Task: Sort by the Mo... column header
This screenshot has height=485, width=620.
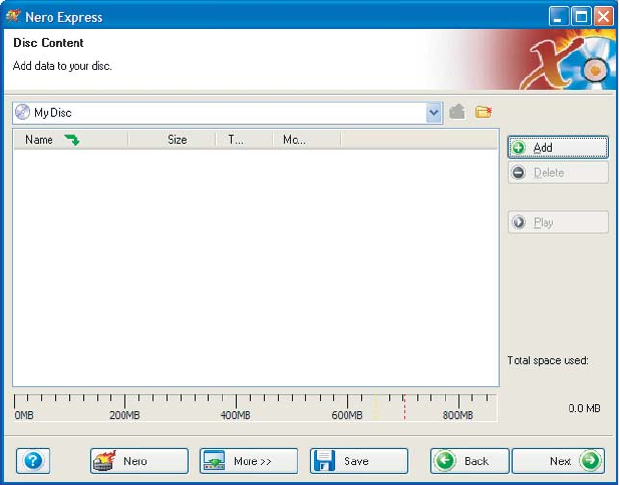Action: point(307,140)
